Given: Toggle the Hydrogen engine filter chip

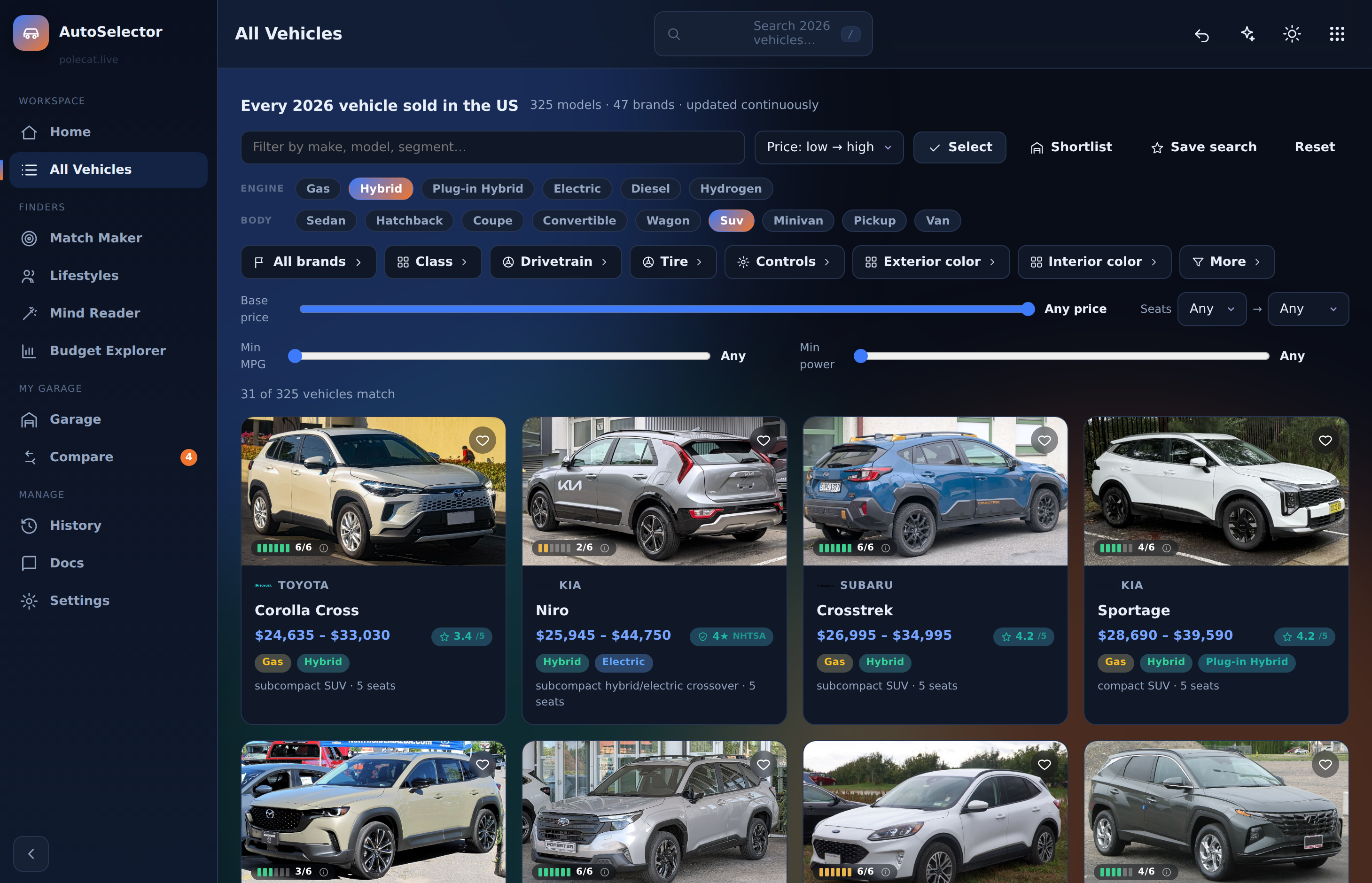Looking at the screenshot, I should click(x=731, y=189).
